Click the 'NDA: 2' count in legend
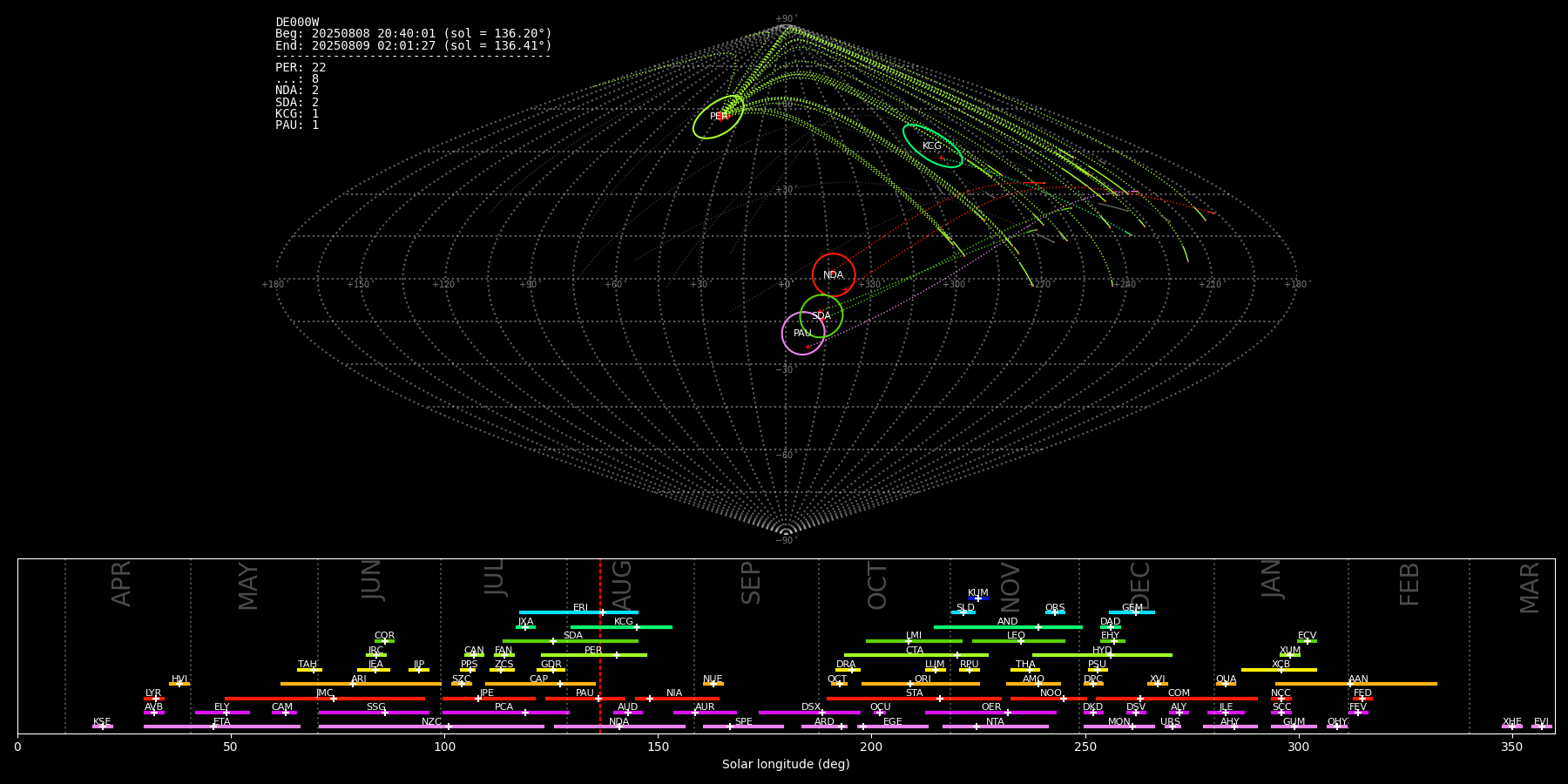 tap(297, 91)
